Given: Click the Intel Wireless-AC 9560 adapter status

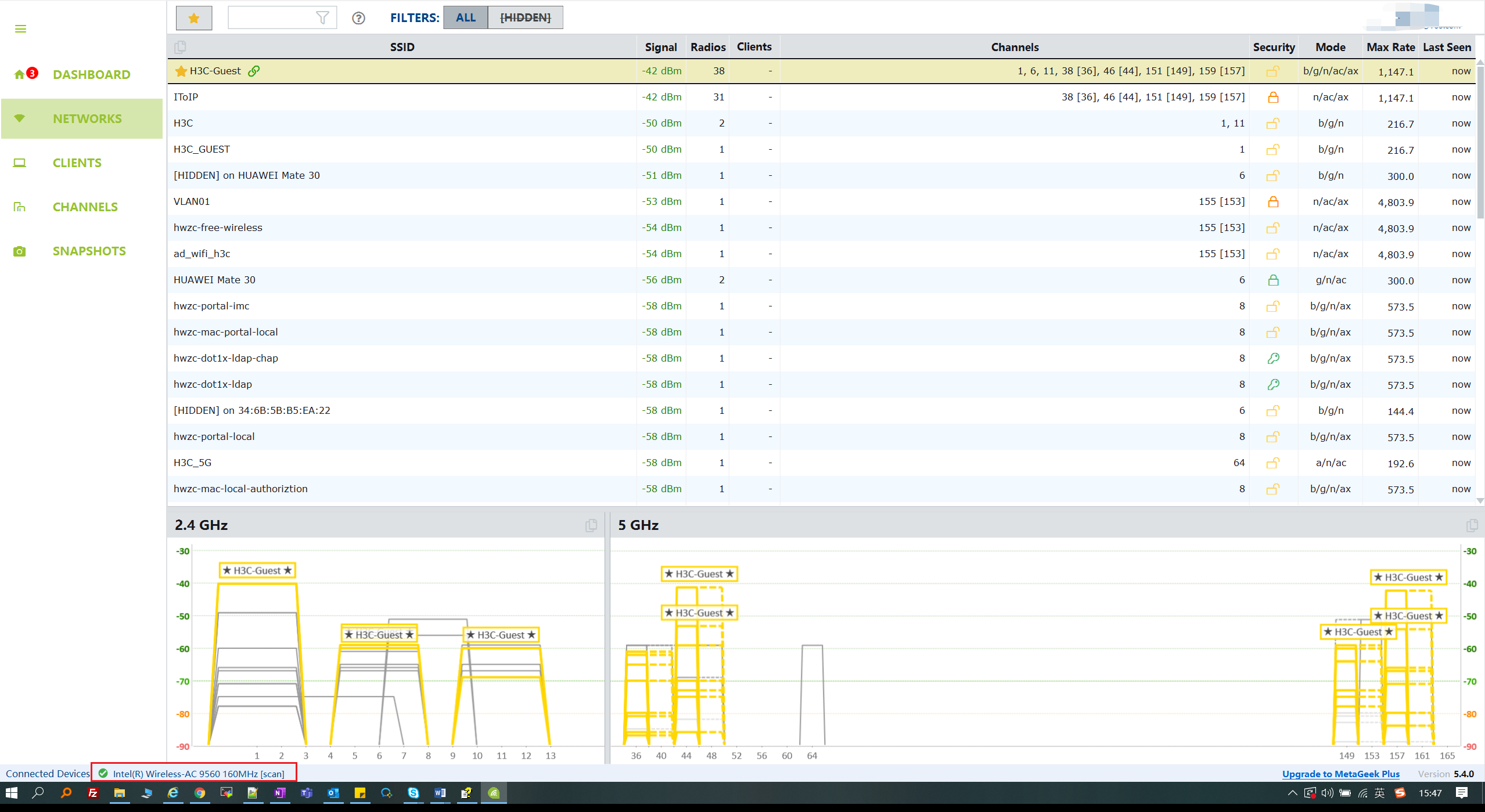Looking at the screenshot, I should click(x=193, y=774).
